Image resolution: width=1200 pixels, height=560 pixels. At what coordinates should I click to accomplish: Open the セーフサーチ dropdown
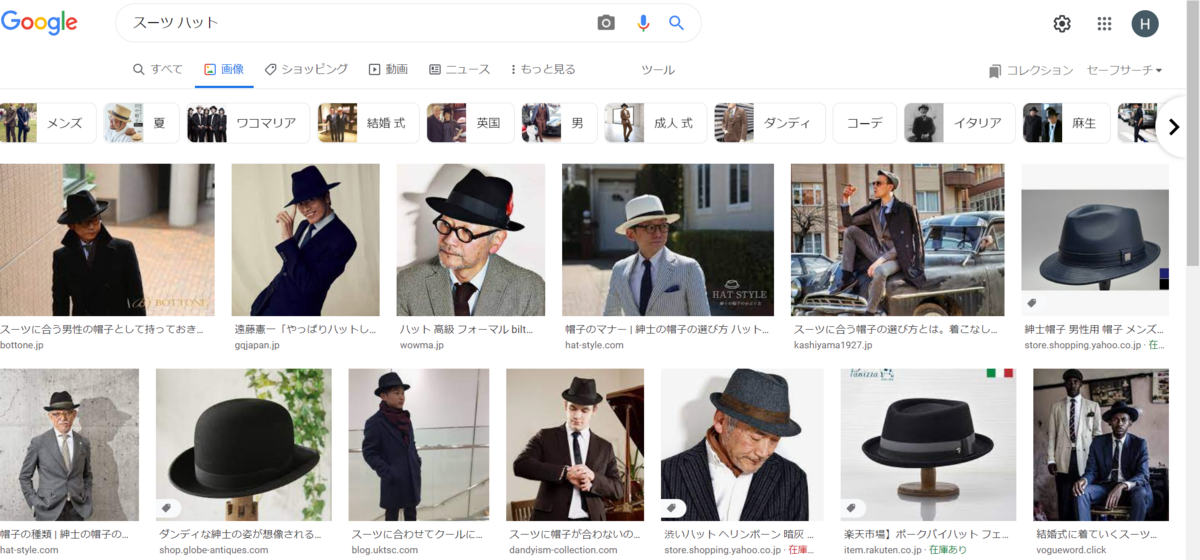click(1125, 70)
